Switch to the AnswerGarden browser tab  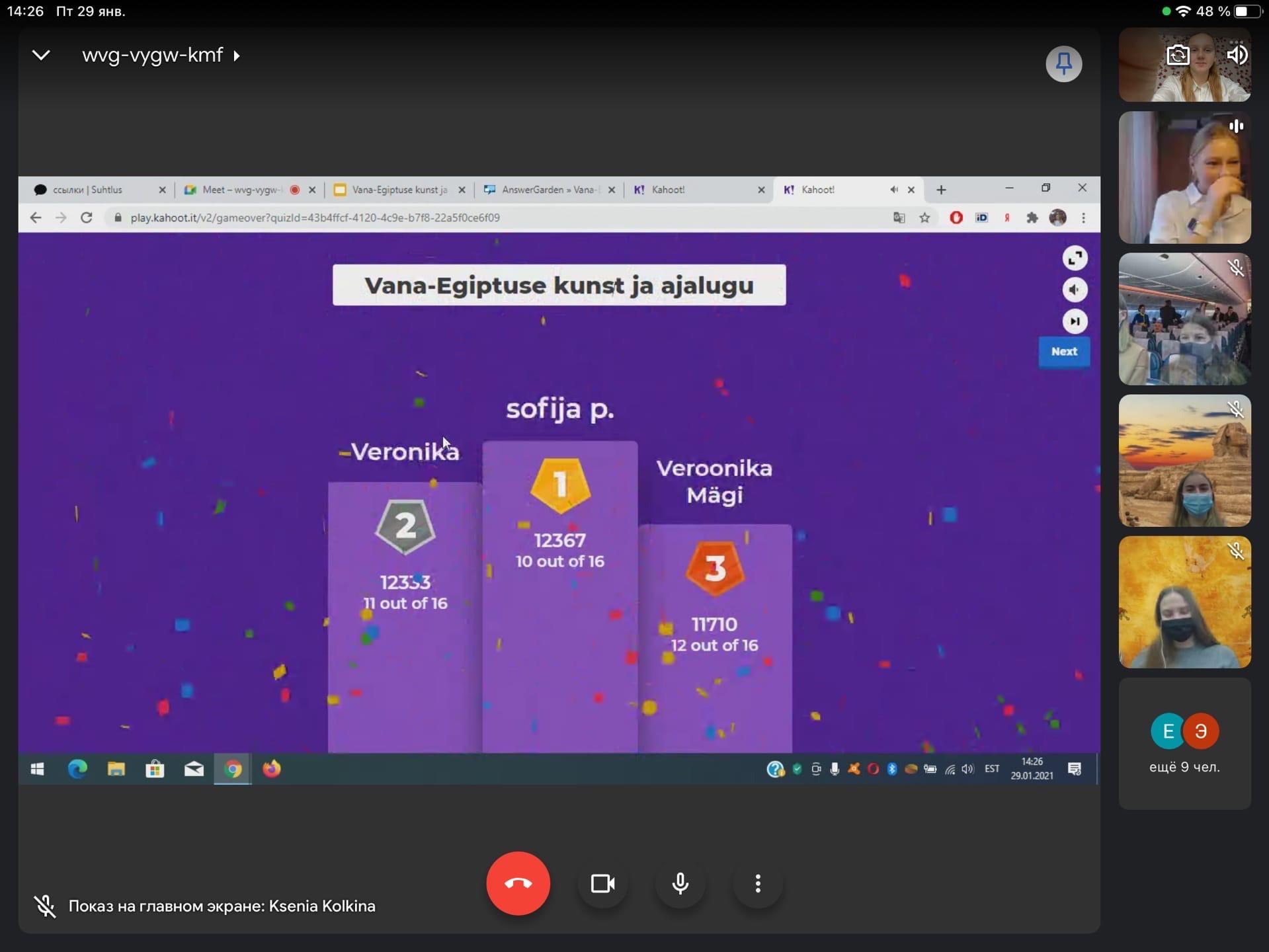point(546,190)
